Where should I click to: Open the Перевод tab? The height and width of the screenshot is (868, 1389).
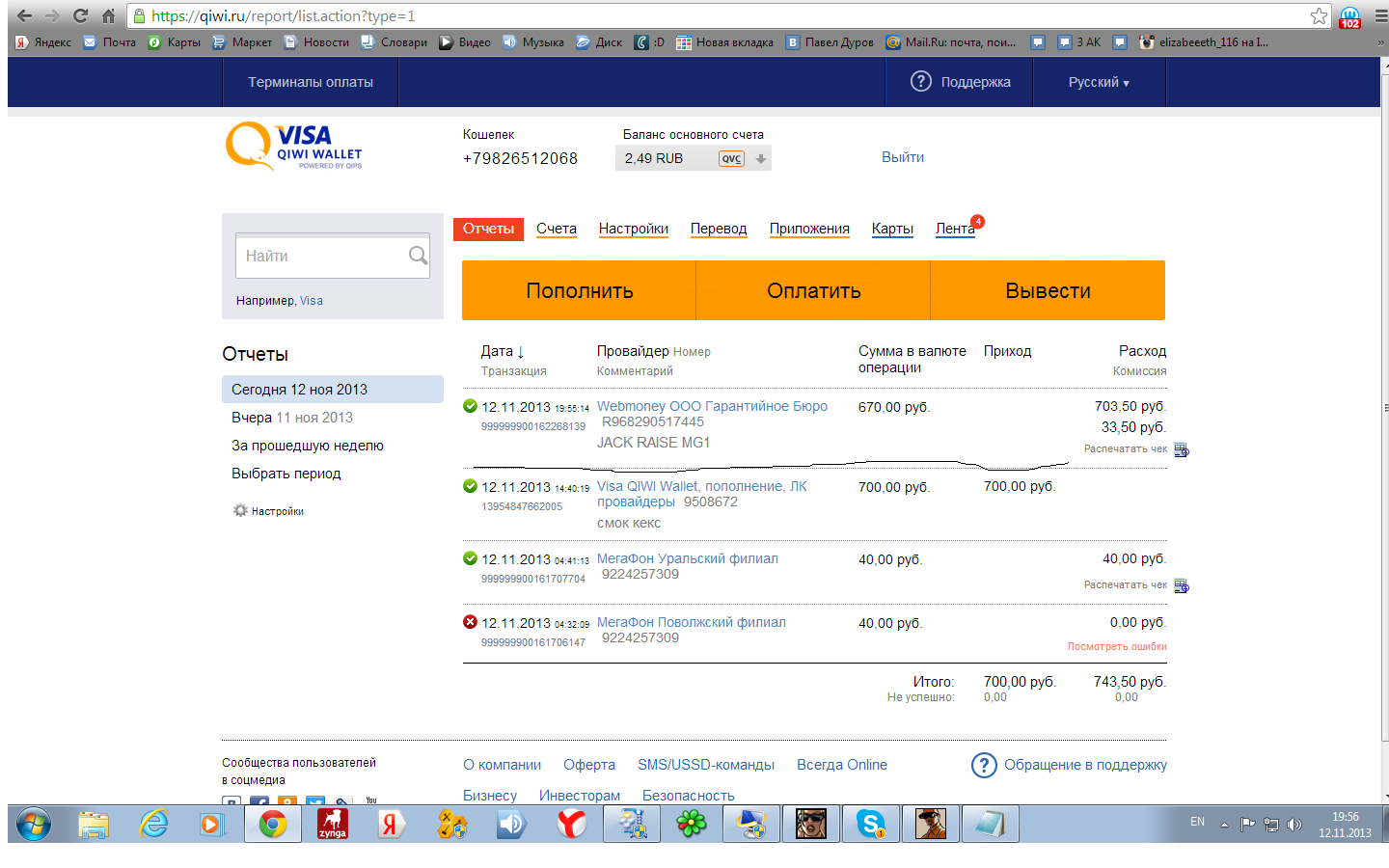(719, 229)
